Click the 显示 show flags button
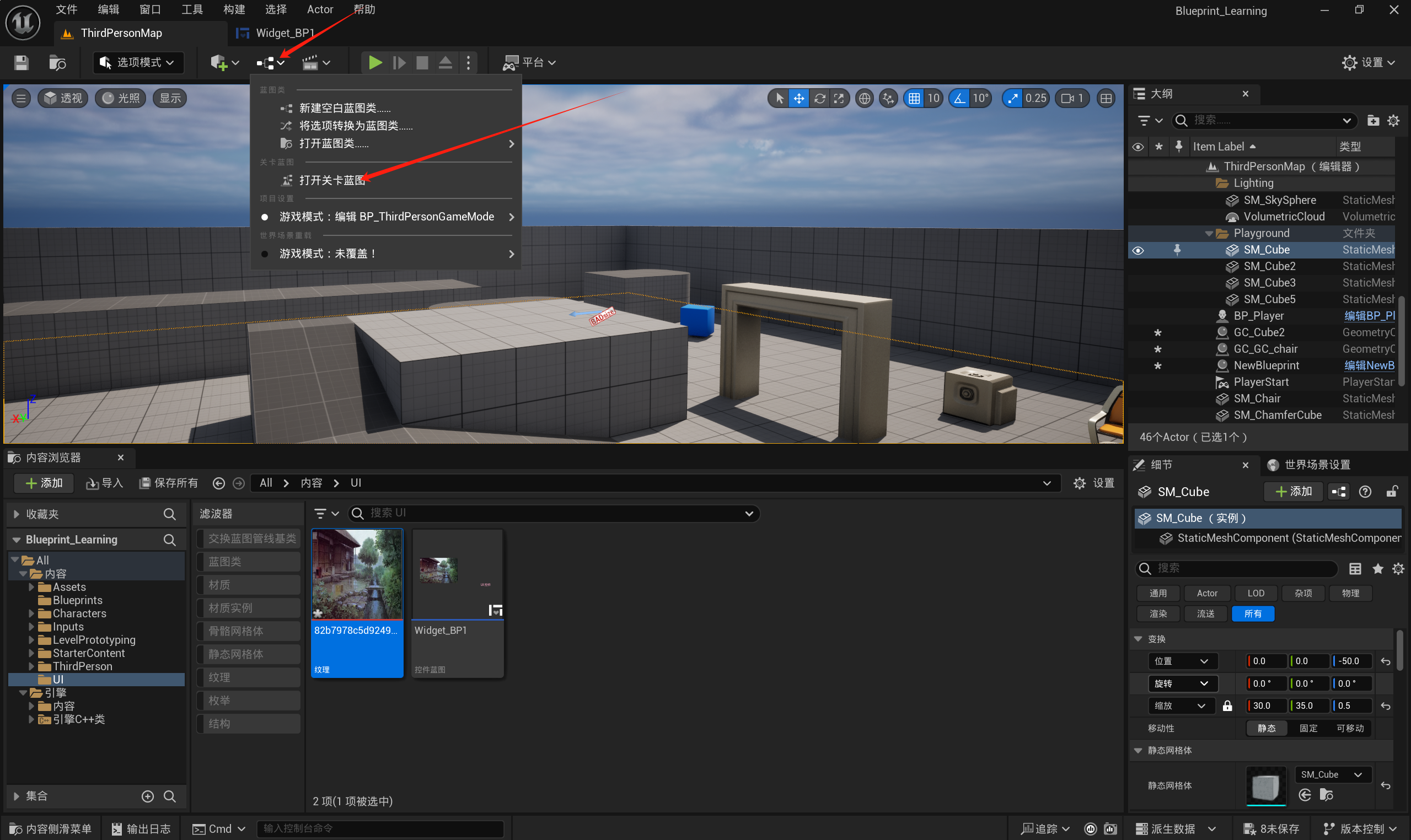This screenshot has height=840, width=1411. tap(170, 99)
